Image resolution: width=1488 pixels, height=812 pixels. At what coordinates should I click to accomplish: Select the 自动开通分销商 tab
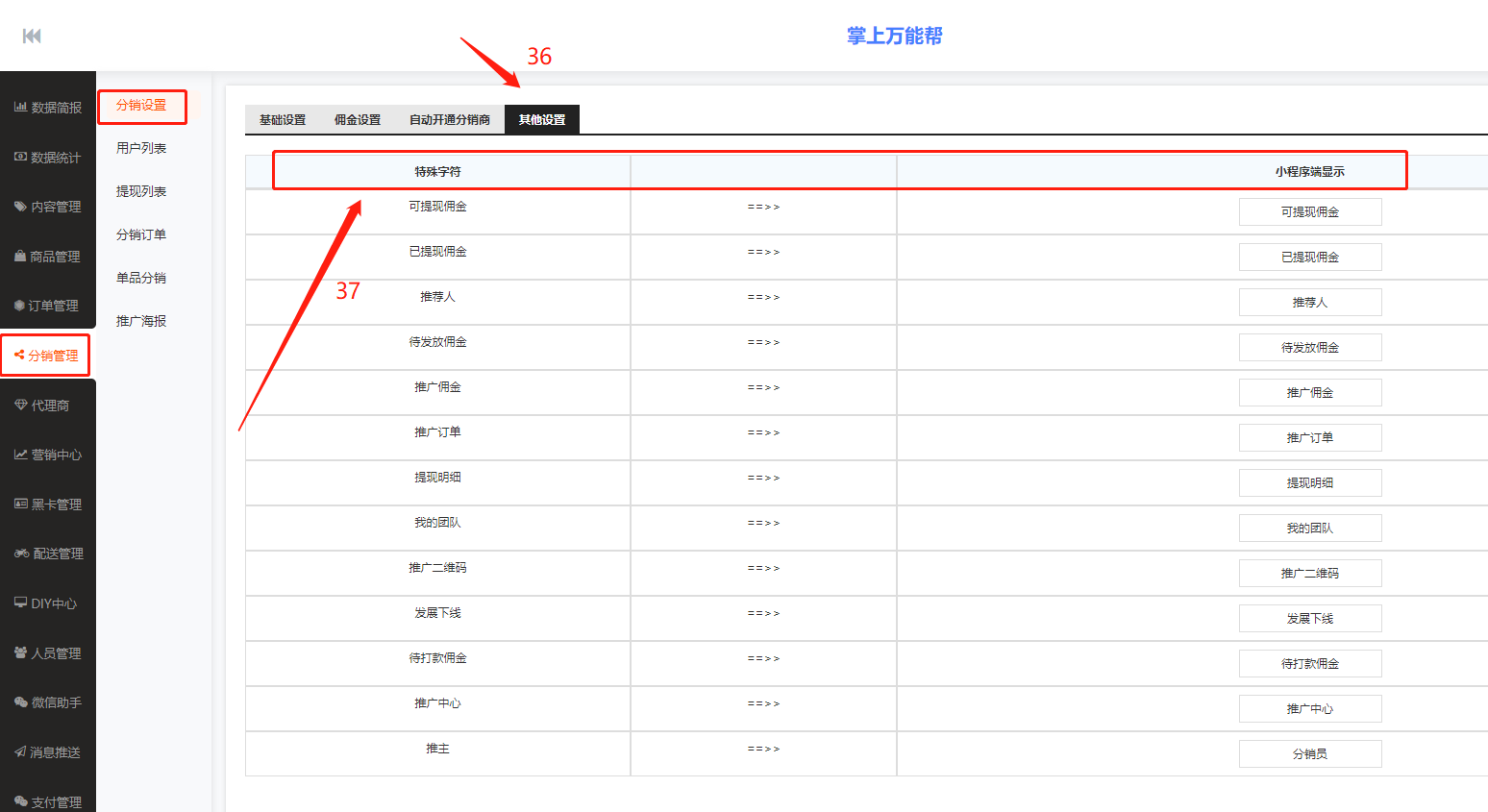point(450,120)
